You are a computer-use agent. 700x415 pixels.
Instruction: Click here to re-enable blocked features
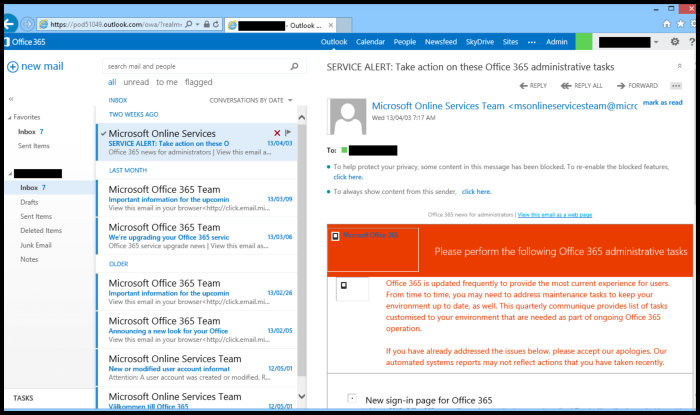point(348,177)
